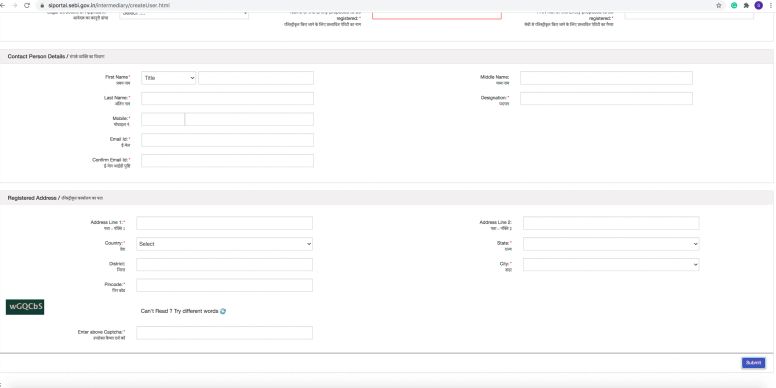This screenshot has height=388, width=776.
Task: Click the red-outlined entity name field
Action: click(436, 14)
